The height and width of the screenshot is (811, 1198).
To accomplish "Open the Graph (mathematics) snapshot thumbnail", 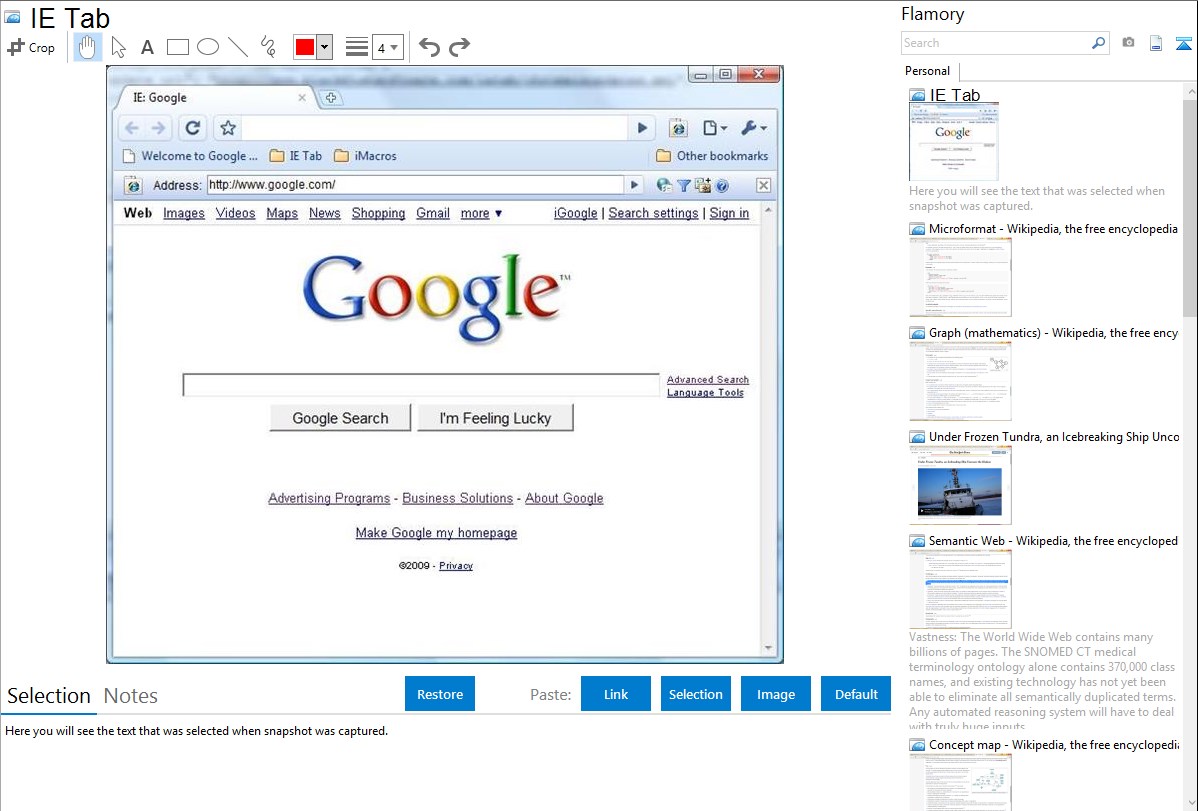I will (x=960, y=381).
